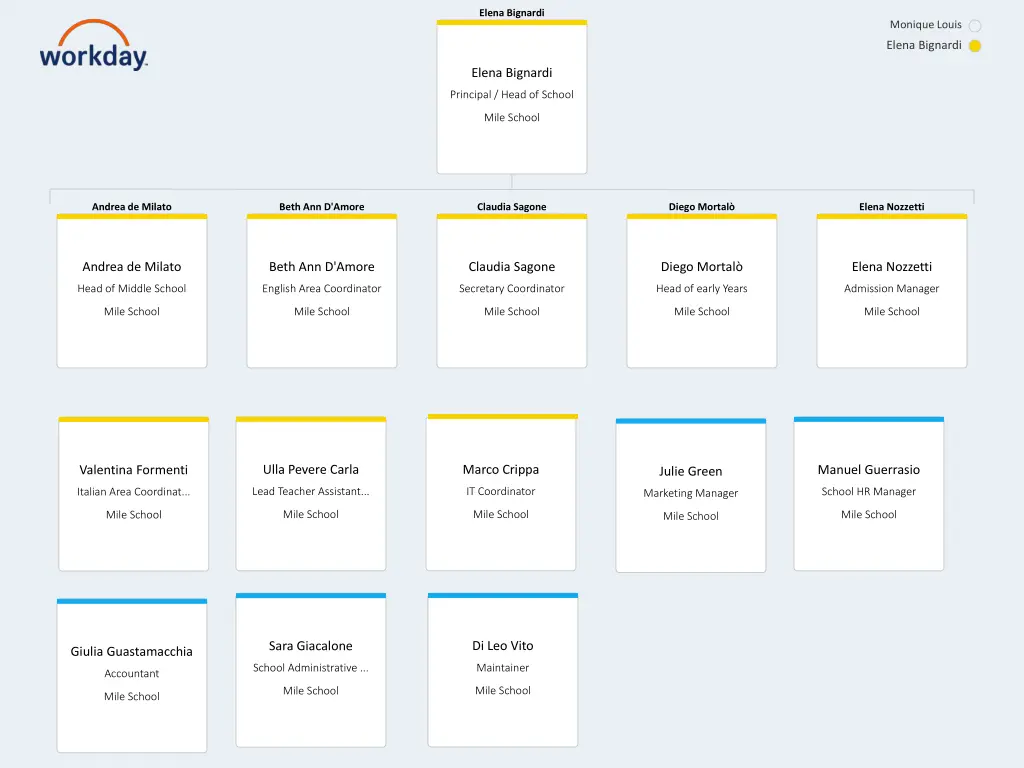
Task: Click the Workday logo
Action: (x=93, y=47)
